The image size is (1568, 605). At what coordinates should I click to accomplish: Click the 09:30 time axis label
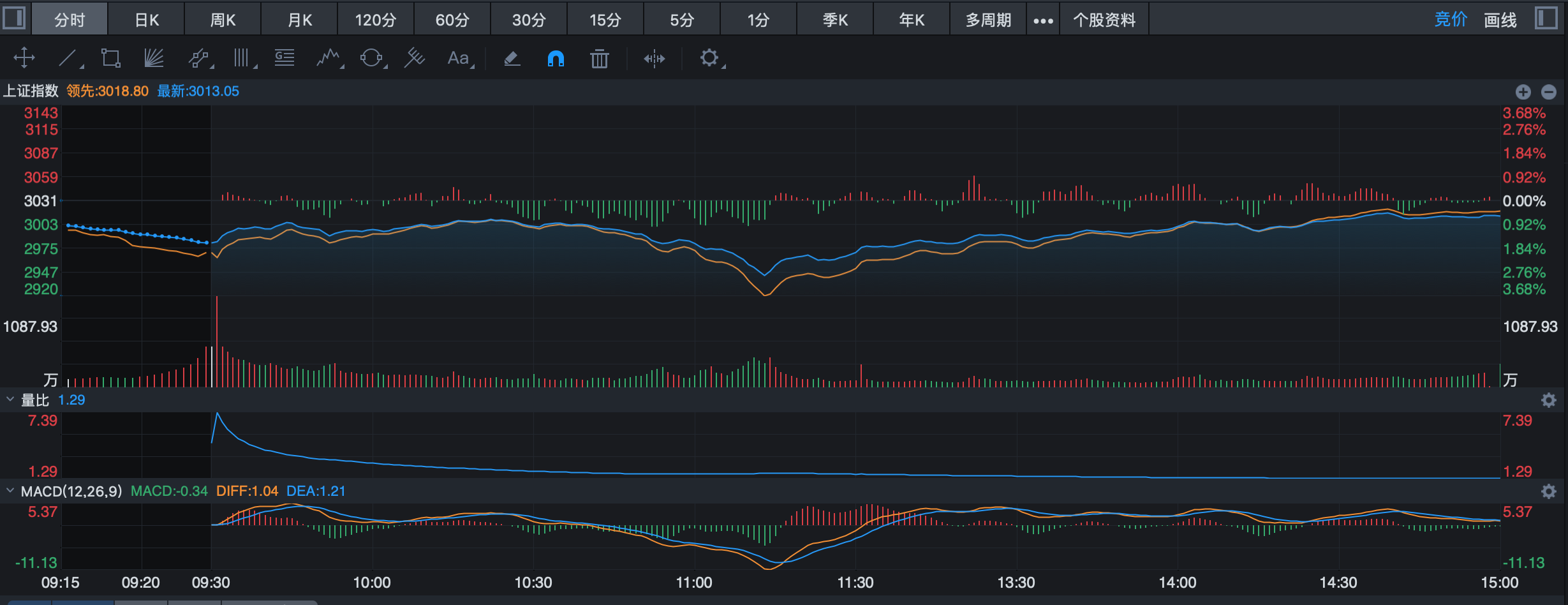211,583
